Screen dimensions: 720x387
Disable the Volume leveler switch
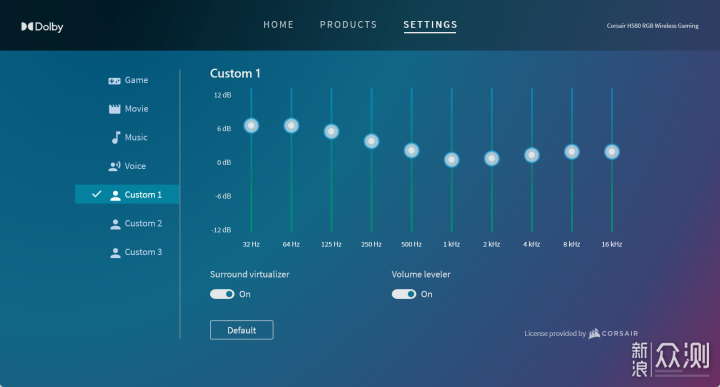coord(404,294)
